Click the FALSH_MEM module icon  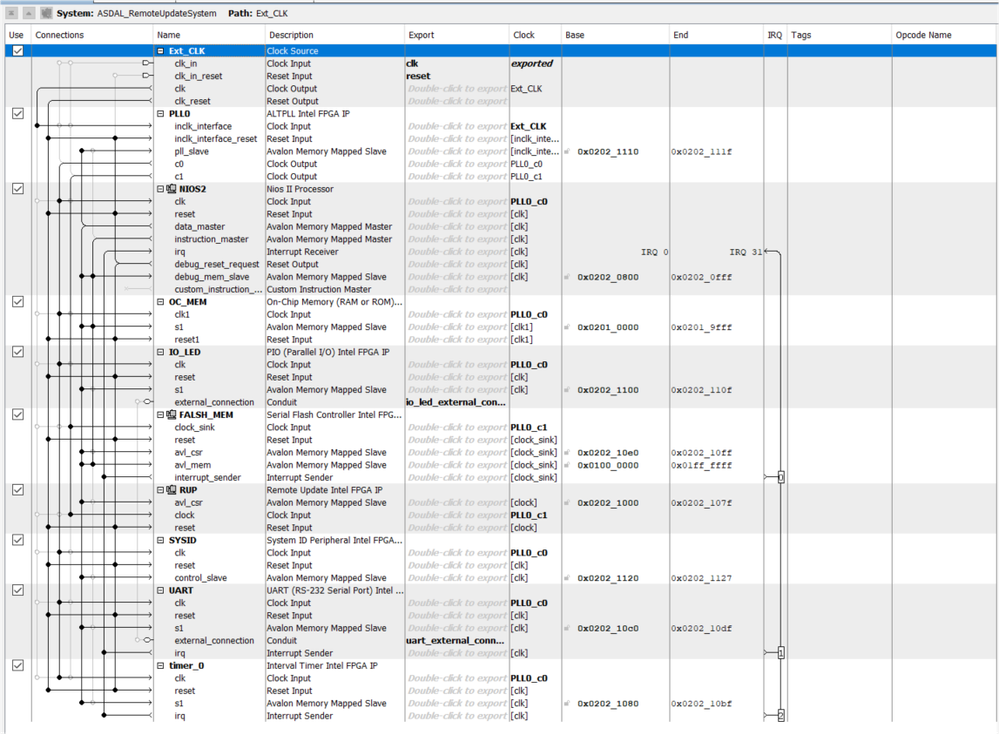tap(171, 415)
